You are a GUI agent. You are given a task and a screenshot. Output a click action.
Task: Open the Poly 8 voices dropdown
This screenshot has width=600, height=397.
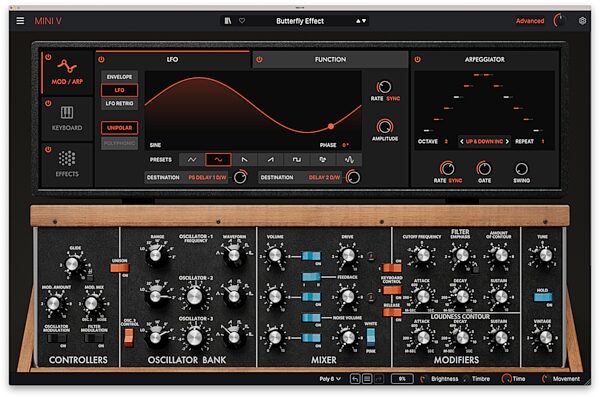coord(330,379)
